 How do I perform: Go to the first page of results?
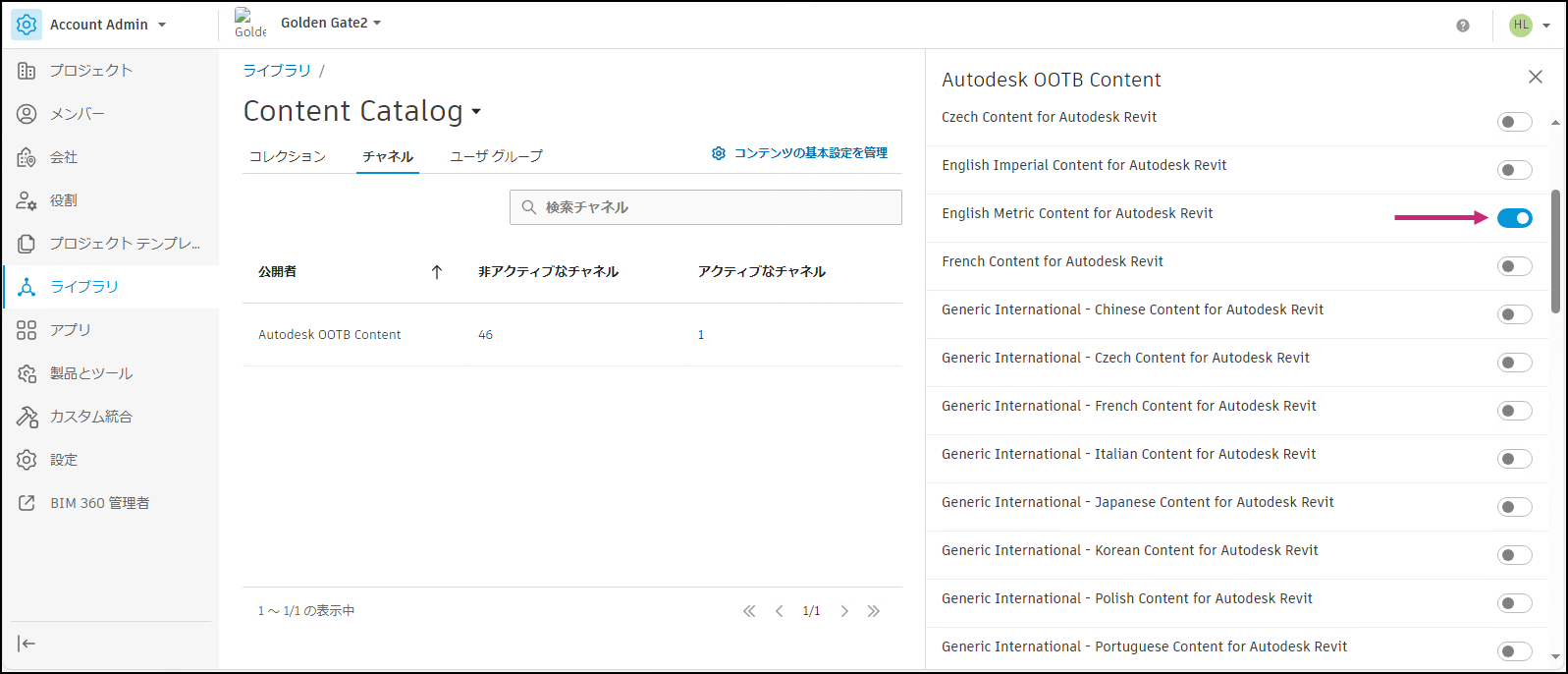coord(749,611)
